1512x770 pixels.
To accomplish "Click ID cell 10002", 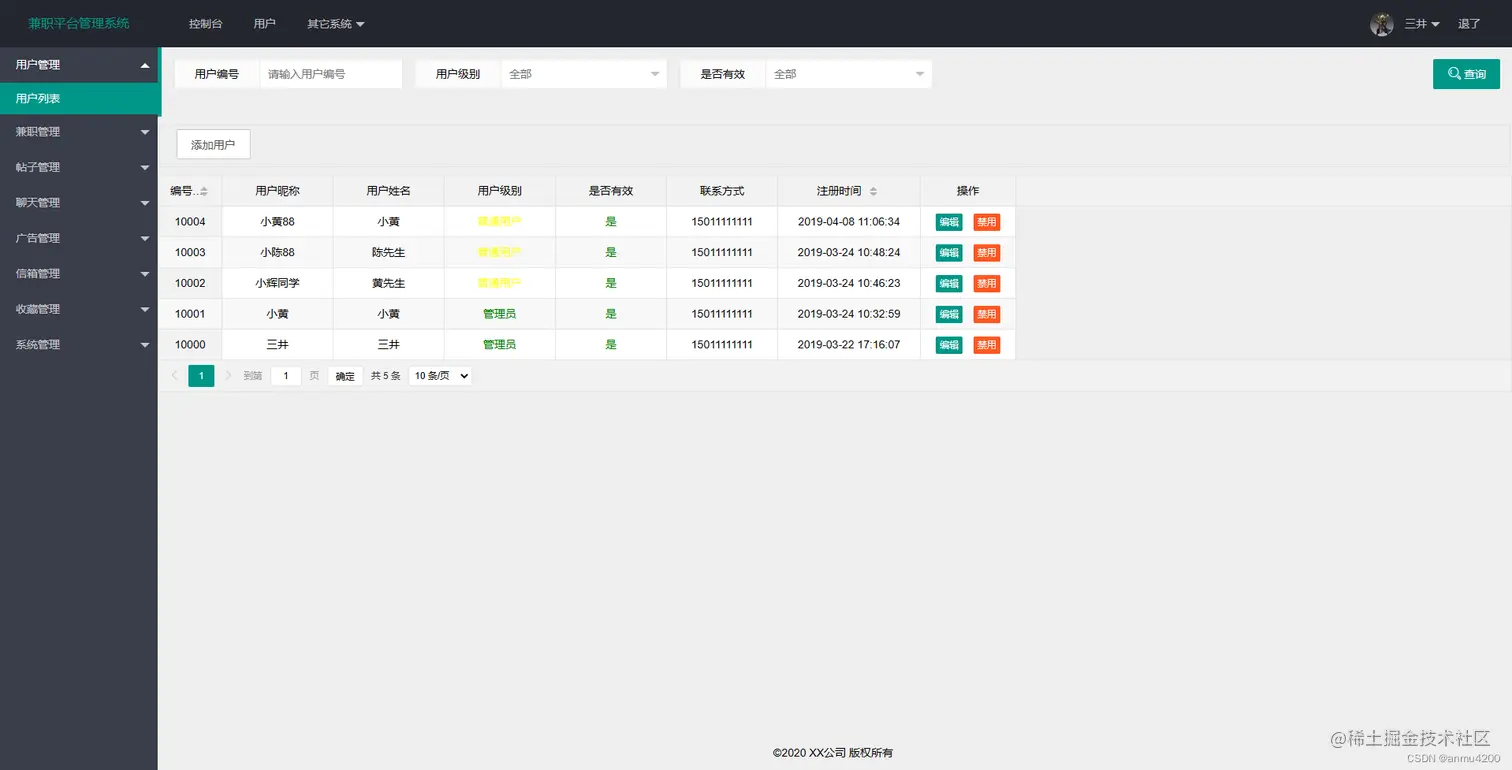I will [x=190, y=283].
